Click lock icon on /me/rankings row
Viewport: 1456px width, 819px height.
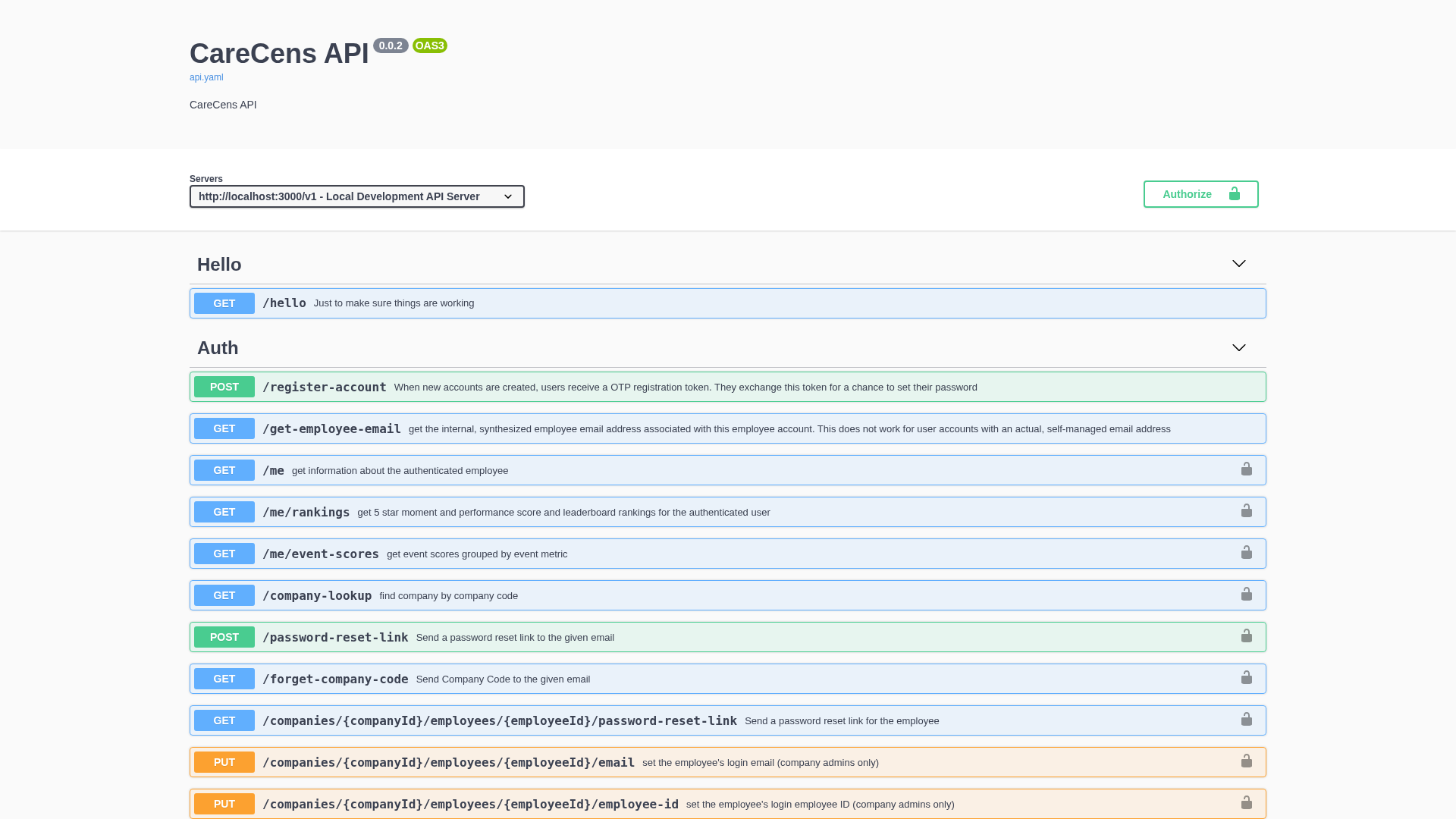[1246, 511]
